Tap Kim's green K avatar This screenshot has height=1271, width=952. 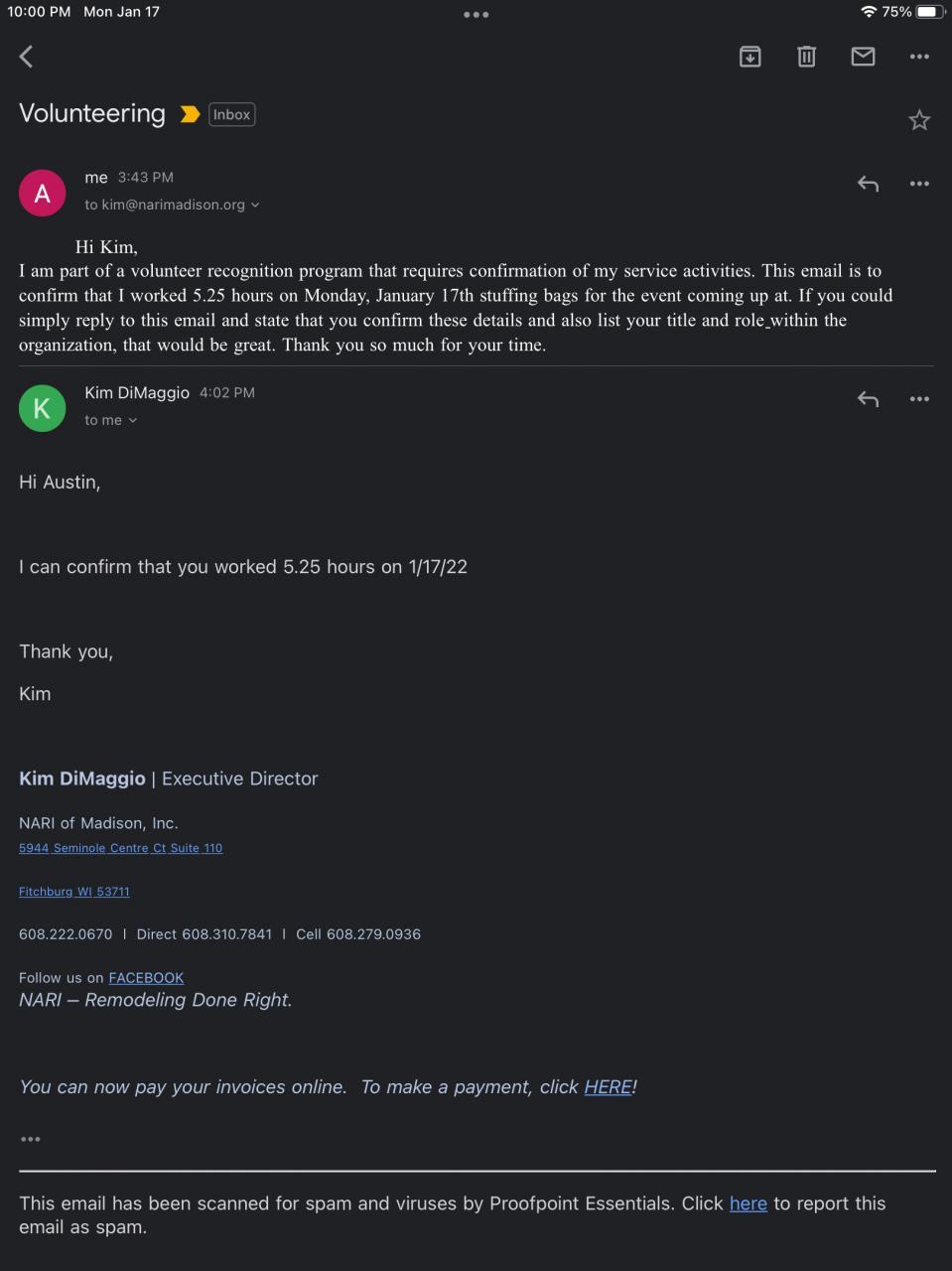point(42,408)
